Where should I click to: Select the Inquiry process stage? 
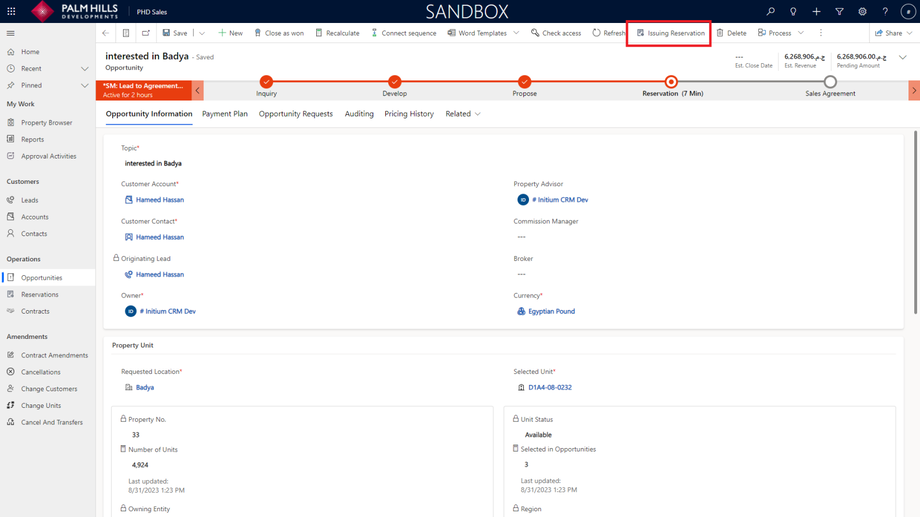(x=266, y=82)
